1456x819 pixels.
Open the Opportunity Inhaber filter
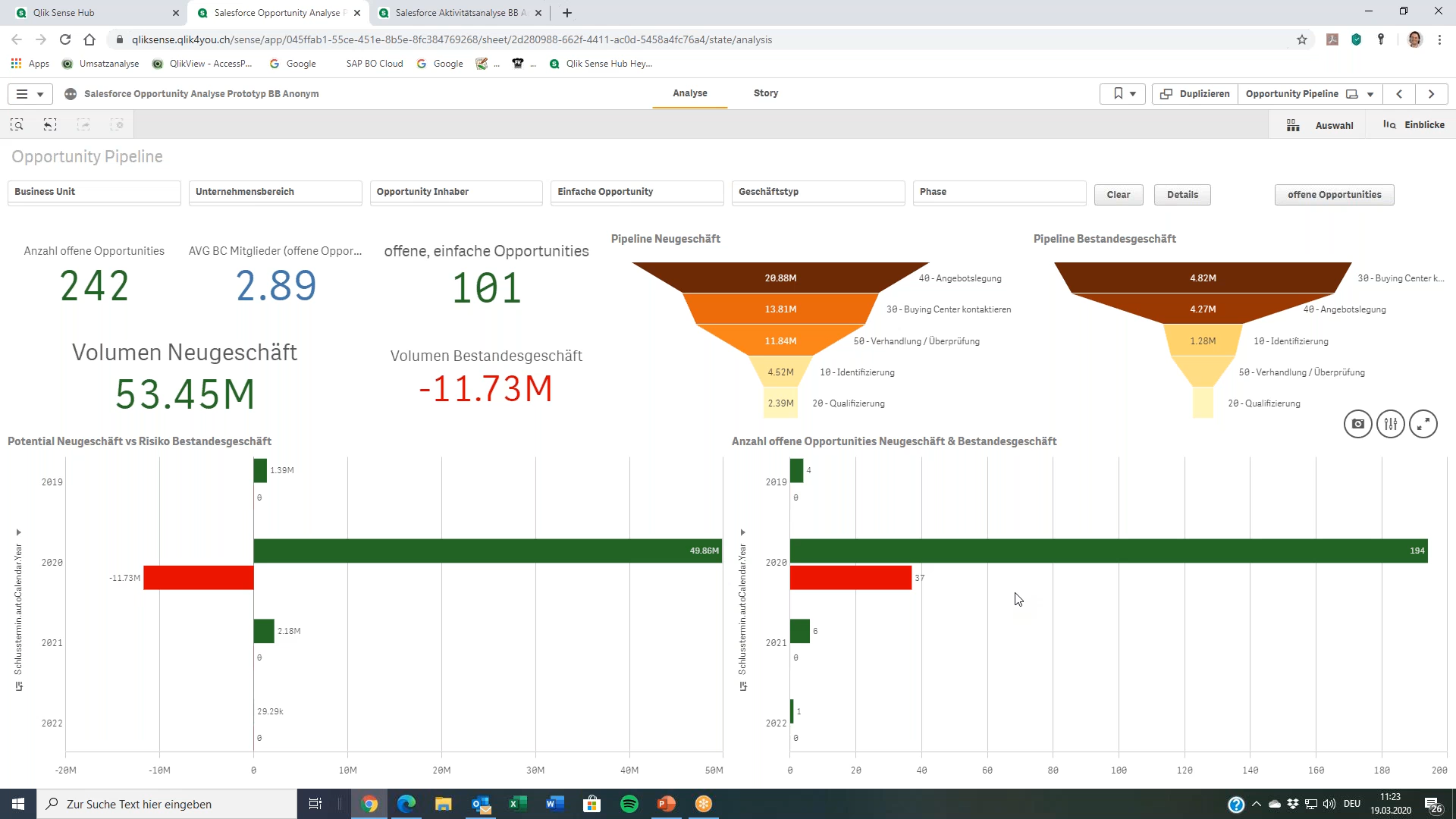pos(457,193)
